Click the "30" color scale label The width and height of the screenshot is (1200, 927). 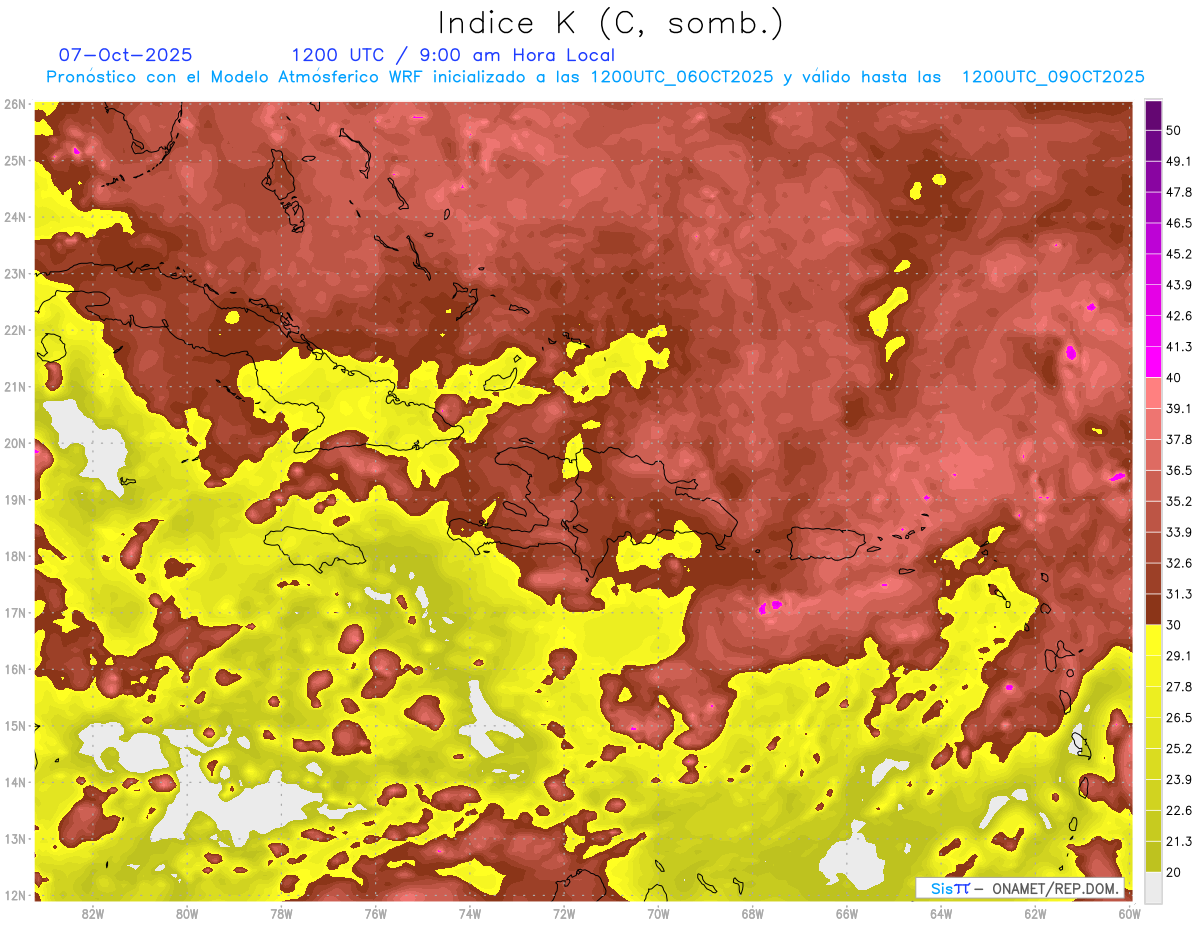pyautogui.click(x=1174, y=625)
